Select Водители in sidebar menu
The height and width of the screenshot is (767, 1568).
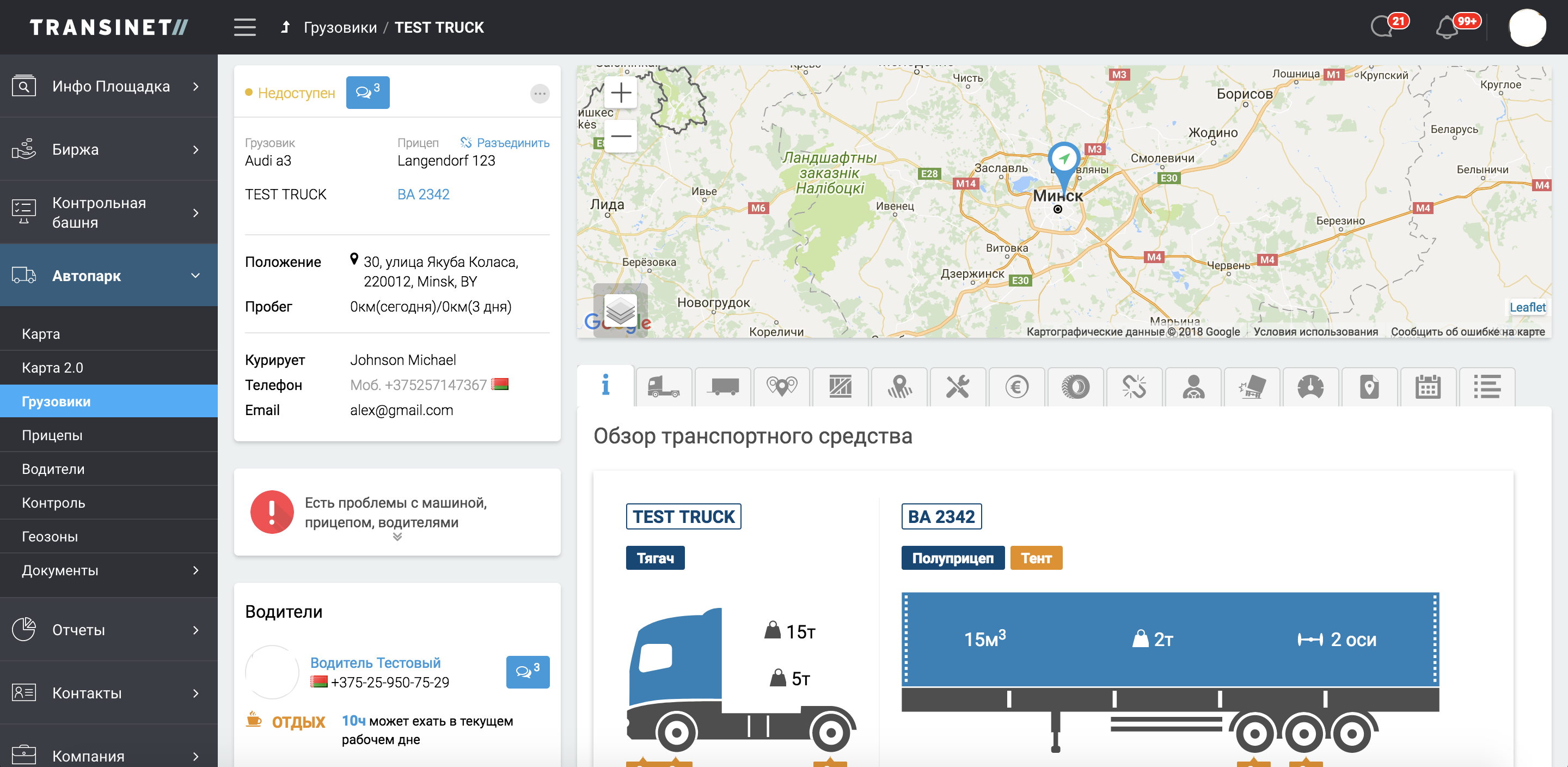(x=53, y=468)
